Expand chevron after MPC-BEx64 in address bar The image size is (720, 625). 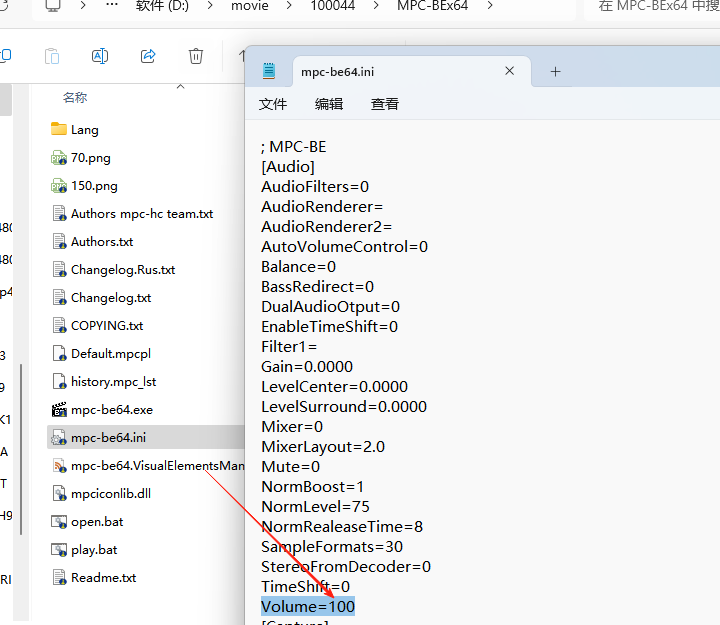tap(490, 7)
